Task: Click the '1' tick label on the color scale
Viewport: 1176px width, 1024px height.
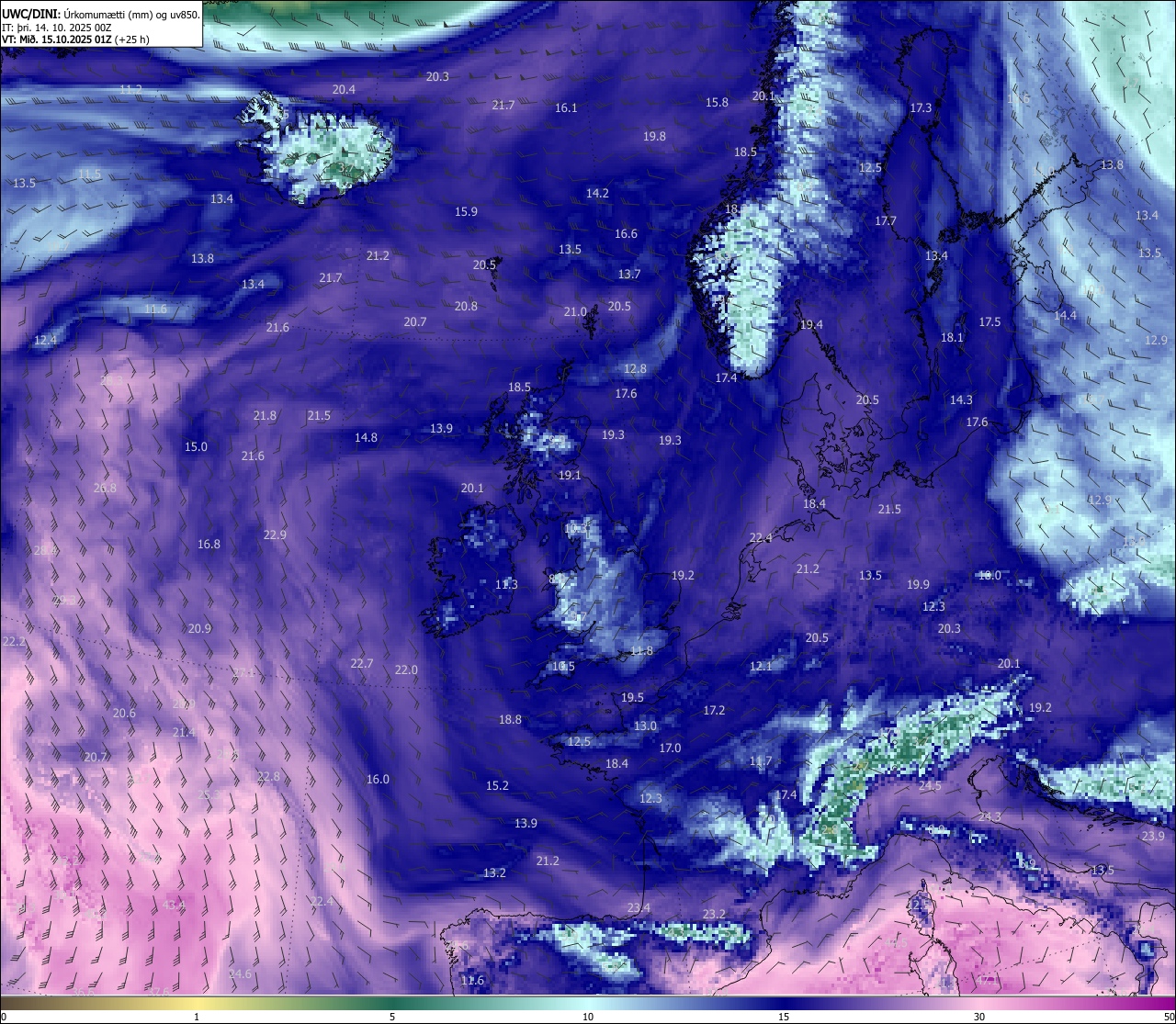Action: [x=197, y=1017]
